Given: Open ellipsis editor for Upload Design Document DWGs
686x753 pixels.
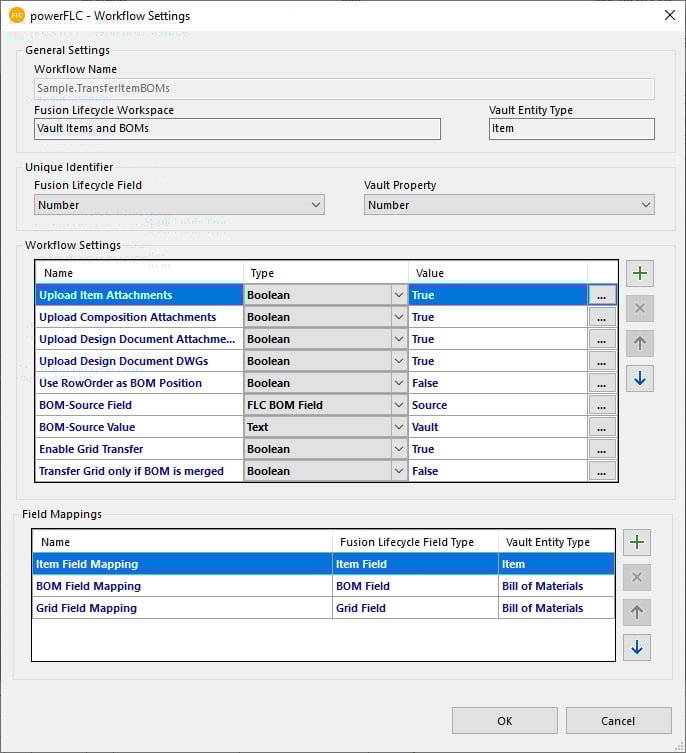Looking at the screenshot, I should pyautogui.click(x=601, y=362).
